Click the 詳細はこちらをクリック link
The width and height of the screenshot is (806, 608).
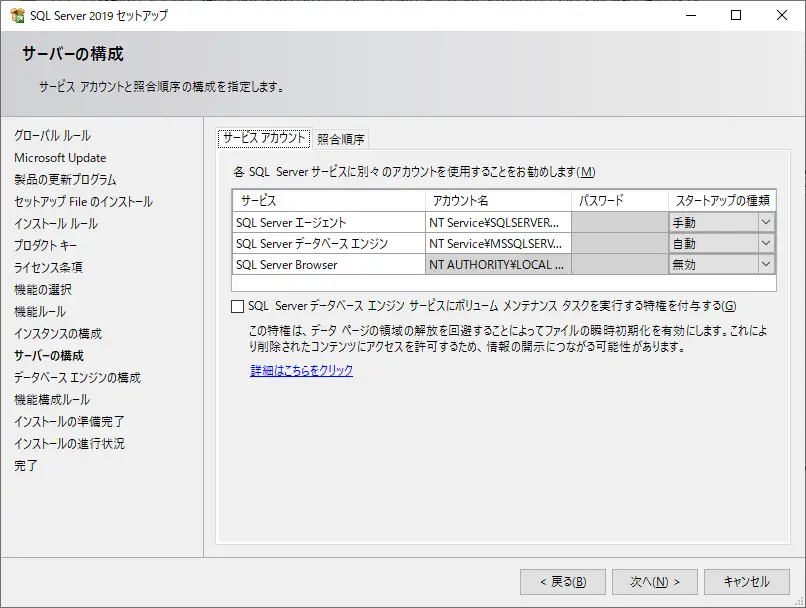click(302, 371)
